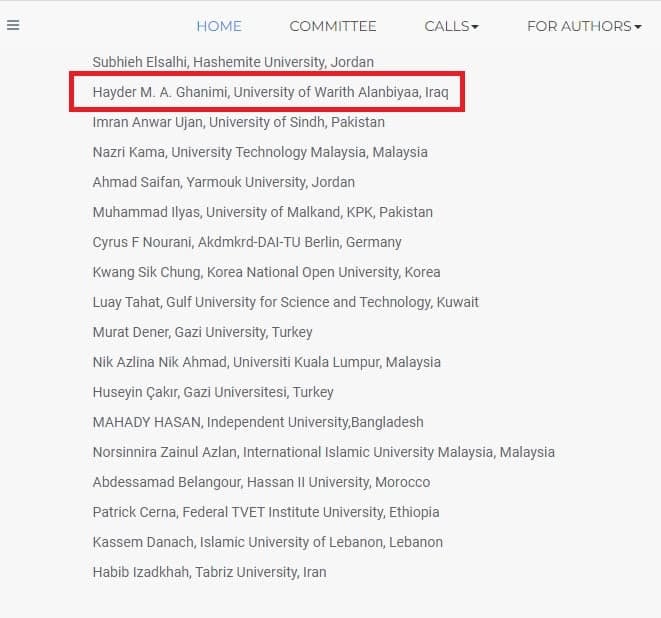Select Murat Dener, Gazi University
Screen dimensions: 661x618
coord(202,332)
